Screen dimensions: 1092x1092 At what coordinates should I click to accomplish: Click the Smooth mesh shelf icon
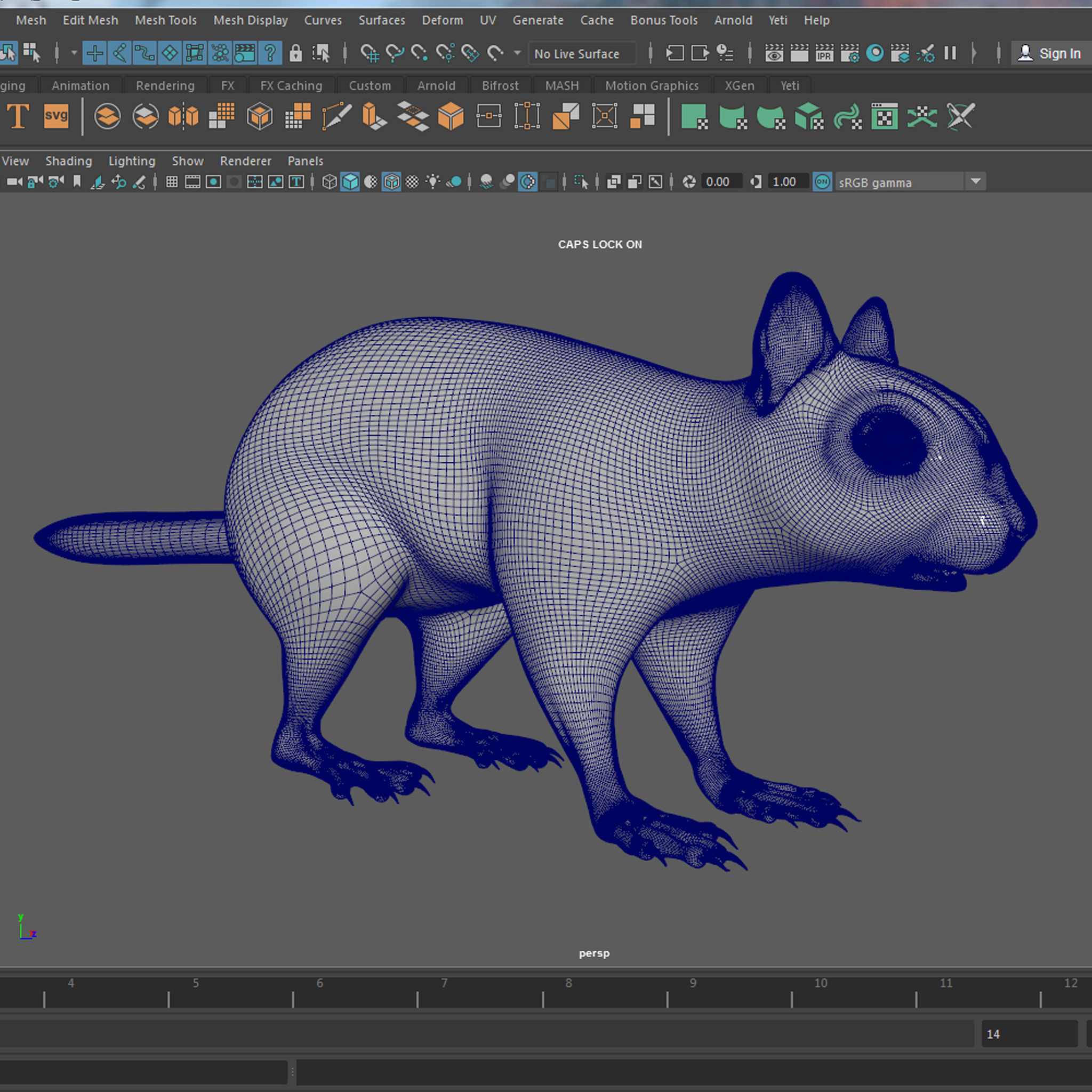pos(222,116)
